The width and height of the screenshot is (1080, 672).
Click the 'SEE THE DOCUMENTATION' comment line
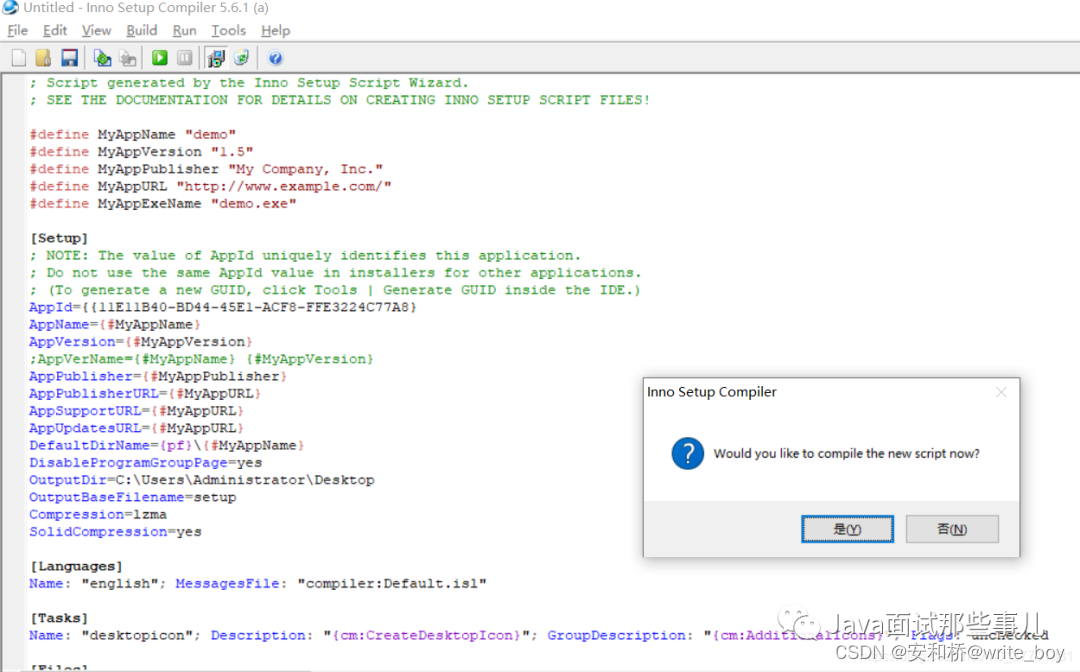click(x=340, y=100)
